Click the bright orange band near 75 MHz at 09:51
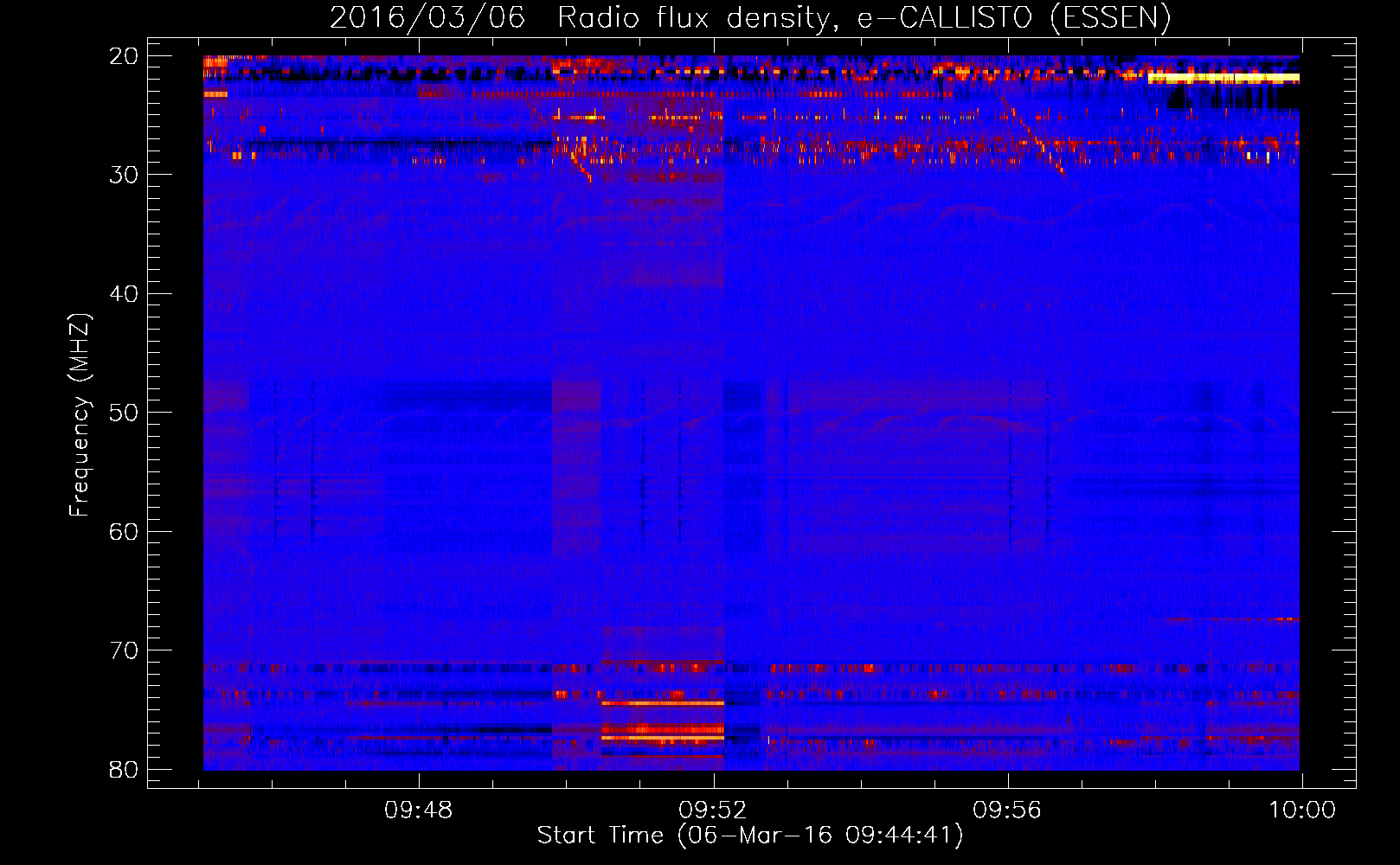The image size is (1400, 865). (663, 703)
